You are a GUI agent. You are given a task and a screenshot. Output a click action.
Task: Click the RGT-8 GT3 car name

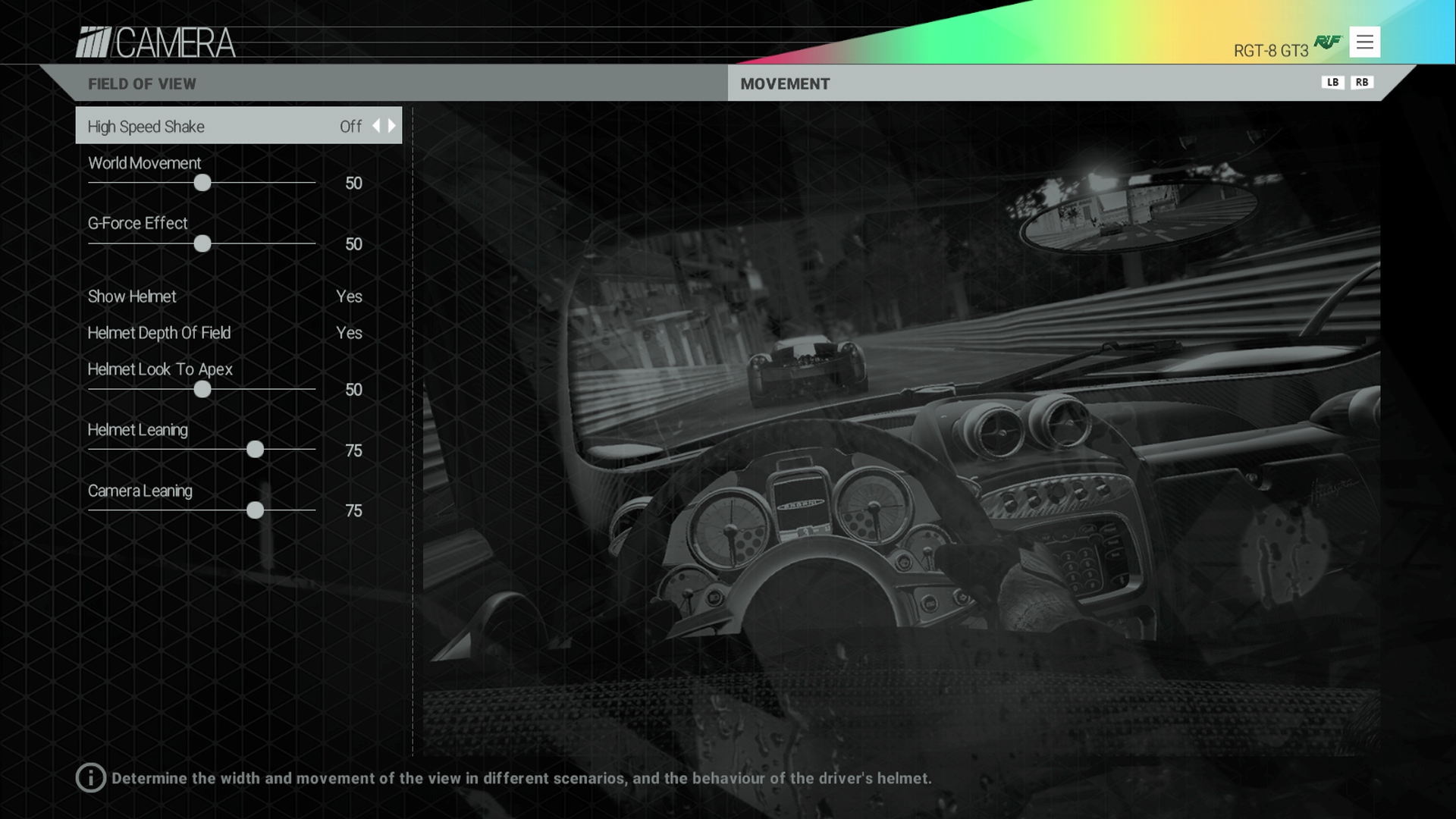[x=1270, y=51]
